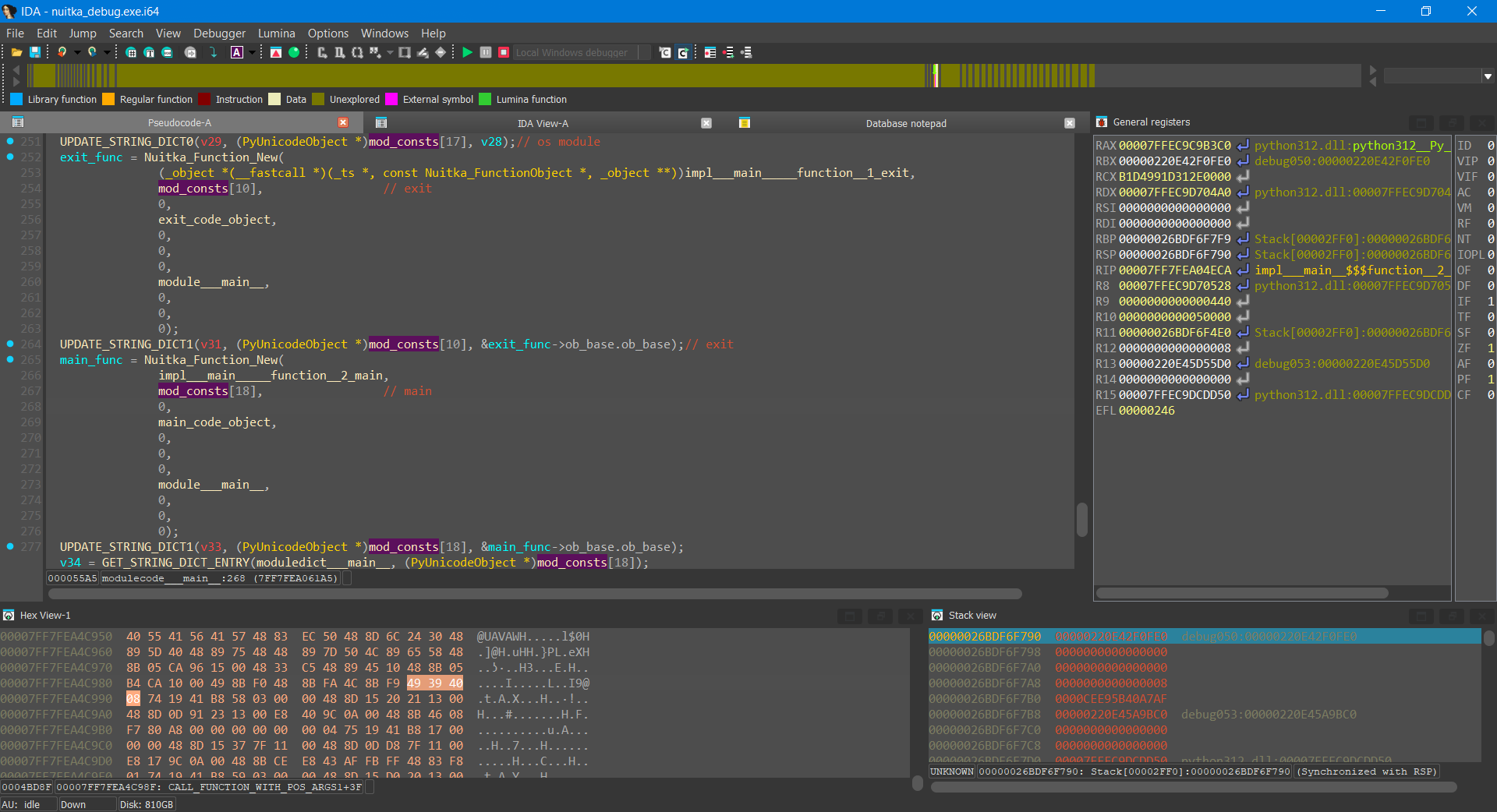Screen dimensions: 1497x812
Task: Click the first C pseudocode toolbar icon
Action: tap(665, 52)
